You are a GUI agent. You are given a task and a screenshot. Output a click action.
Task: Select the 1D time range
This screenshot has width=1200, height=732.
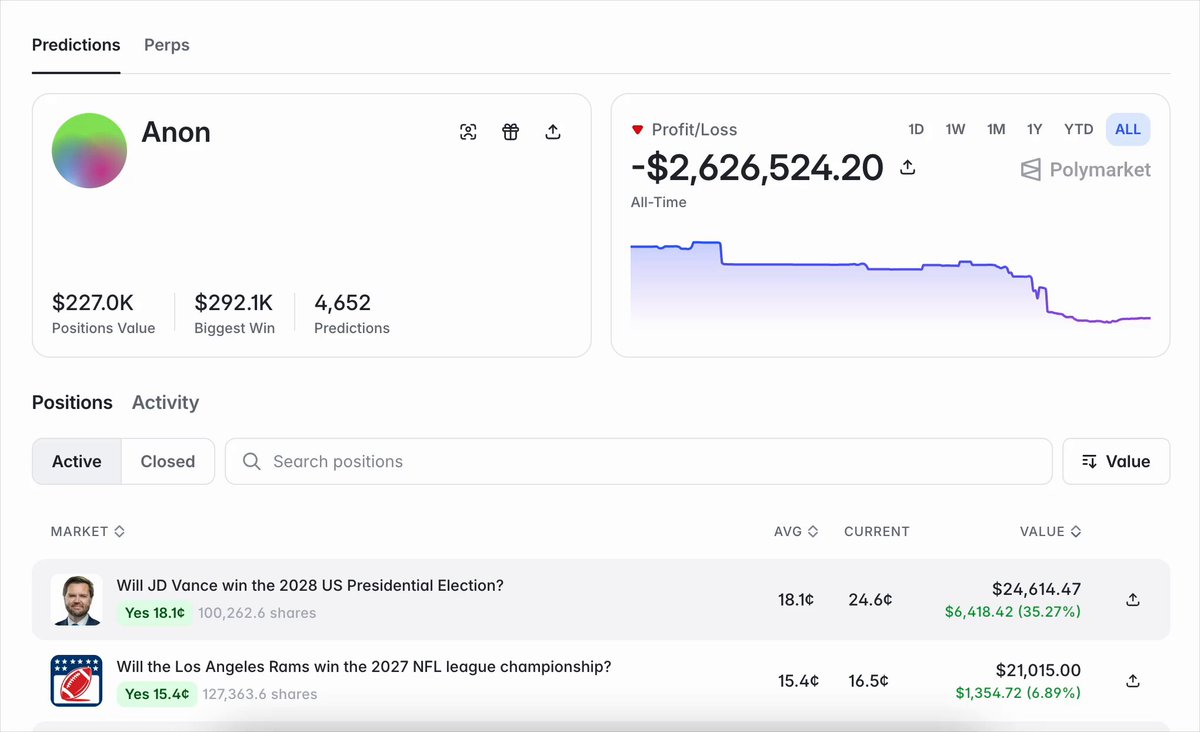coord(916,129)
